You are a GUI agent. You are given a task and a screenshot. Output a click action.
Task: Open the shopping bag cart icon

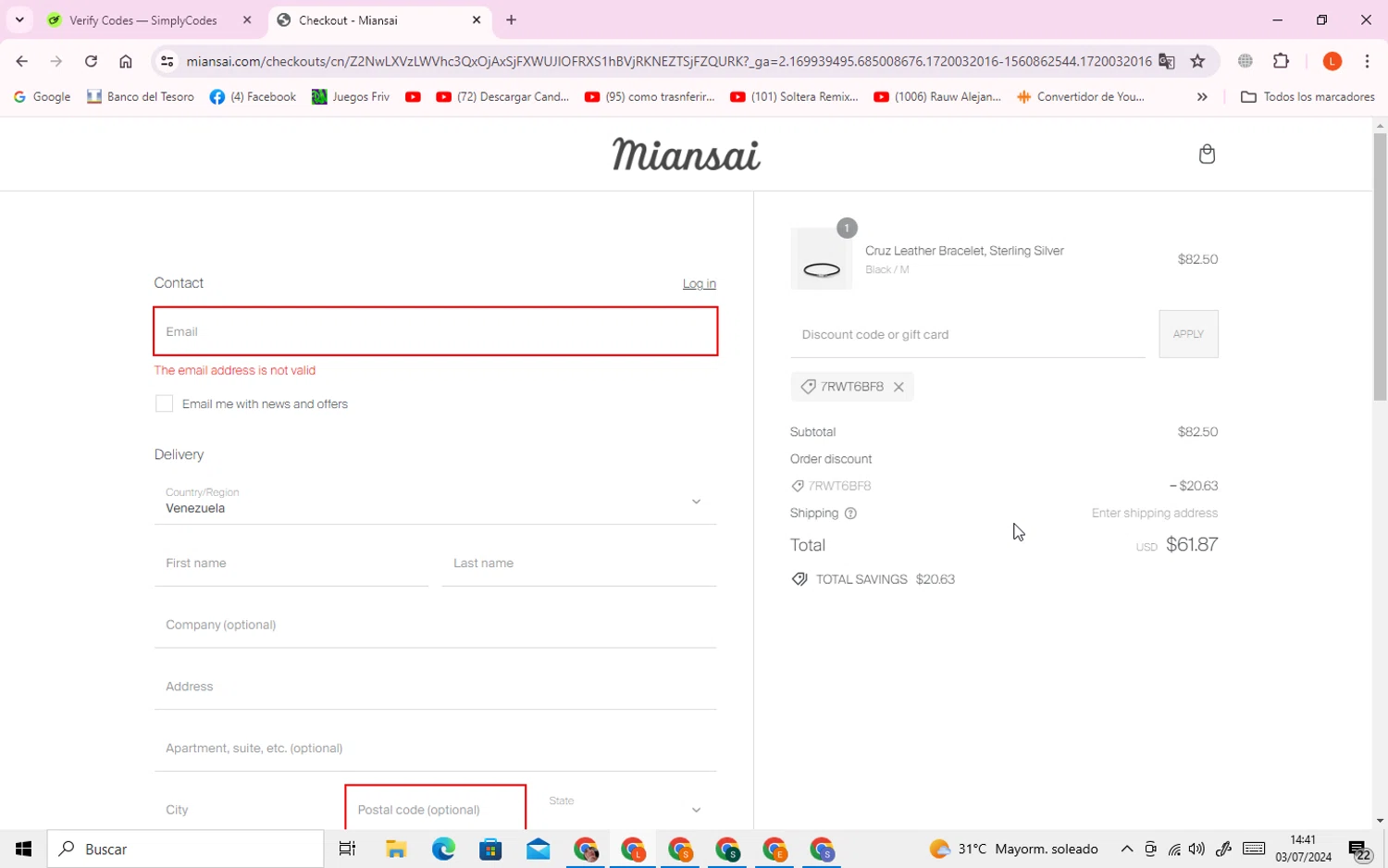(1207, 154)
